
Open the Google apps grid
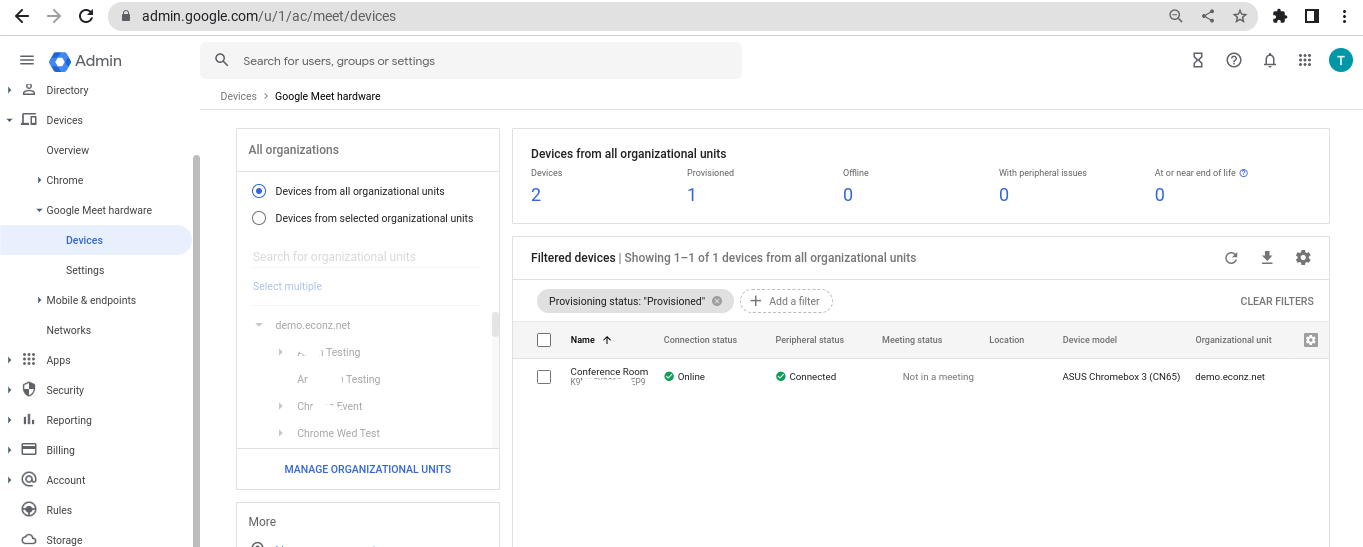pyautogui.click(x=1305, y=60)
